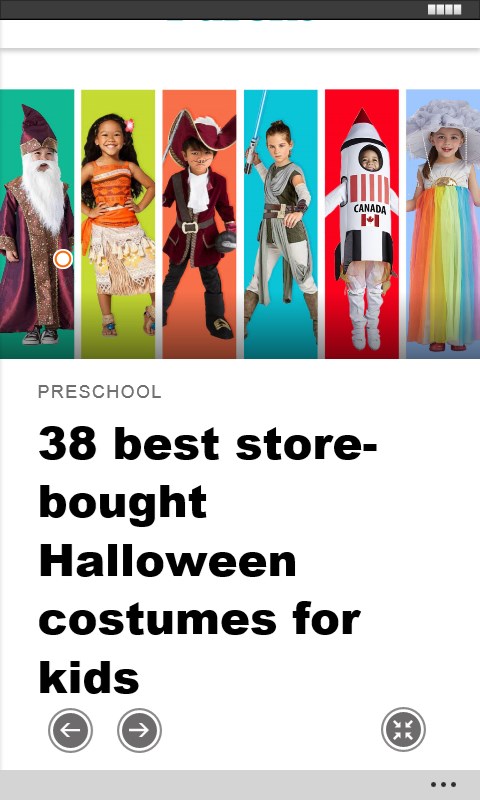This screenshot has width=480, height=800.
Task: Select the Canada rocket costume panel
Action: pyautogui.click(x=362, y=224)
